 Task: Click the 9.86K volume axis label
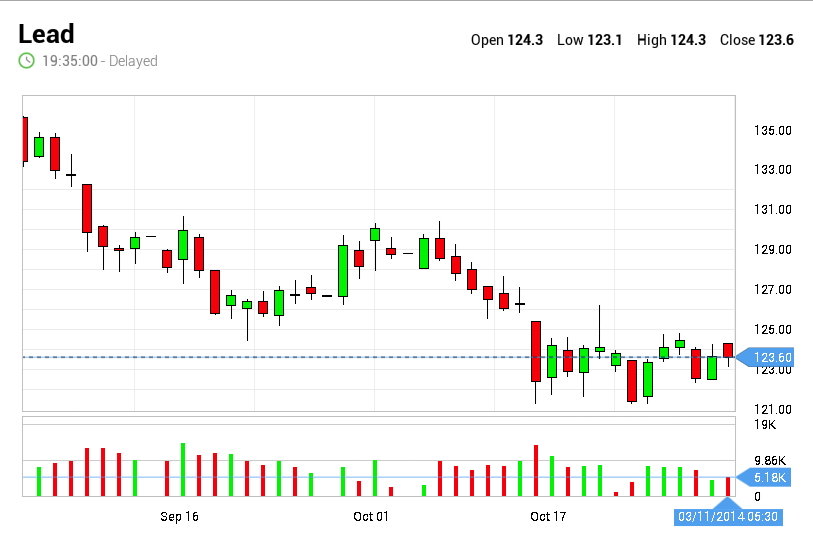[770, 461]
